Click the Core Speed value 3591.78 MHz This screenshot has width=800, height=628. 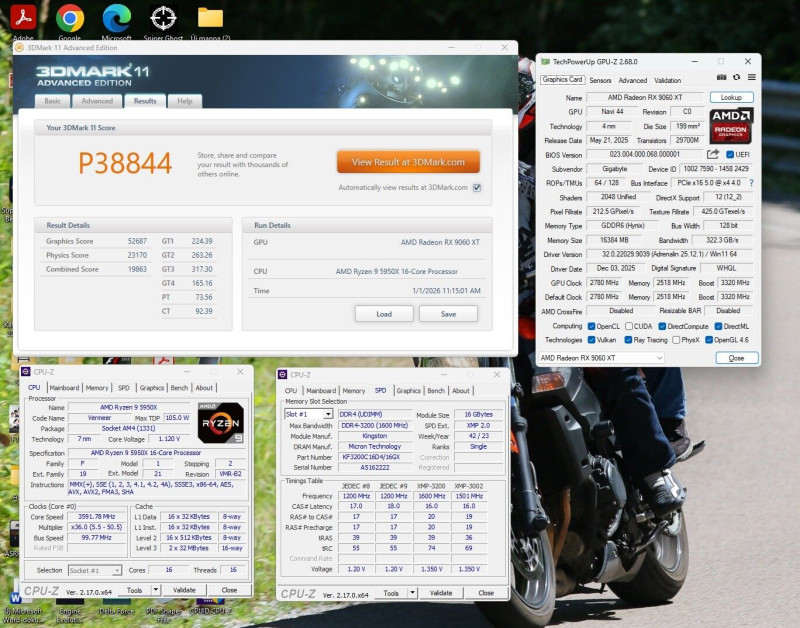point(97,517)
